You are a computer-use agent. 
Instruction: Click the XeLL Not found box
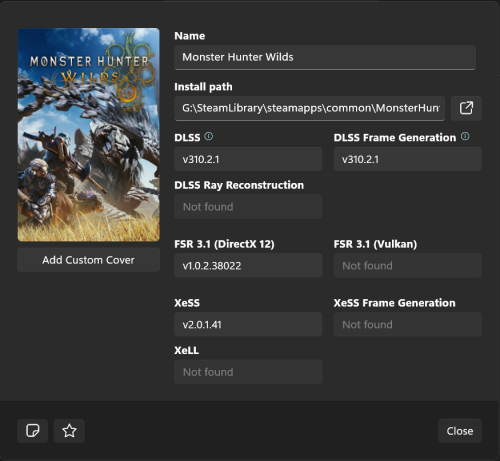click(x=248, y=372)
